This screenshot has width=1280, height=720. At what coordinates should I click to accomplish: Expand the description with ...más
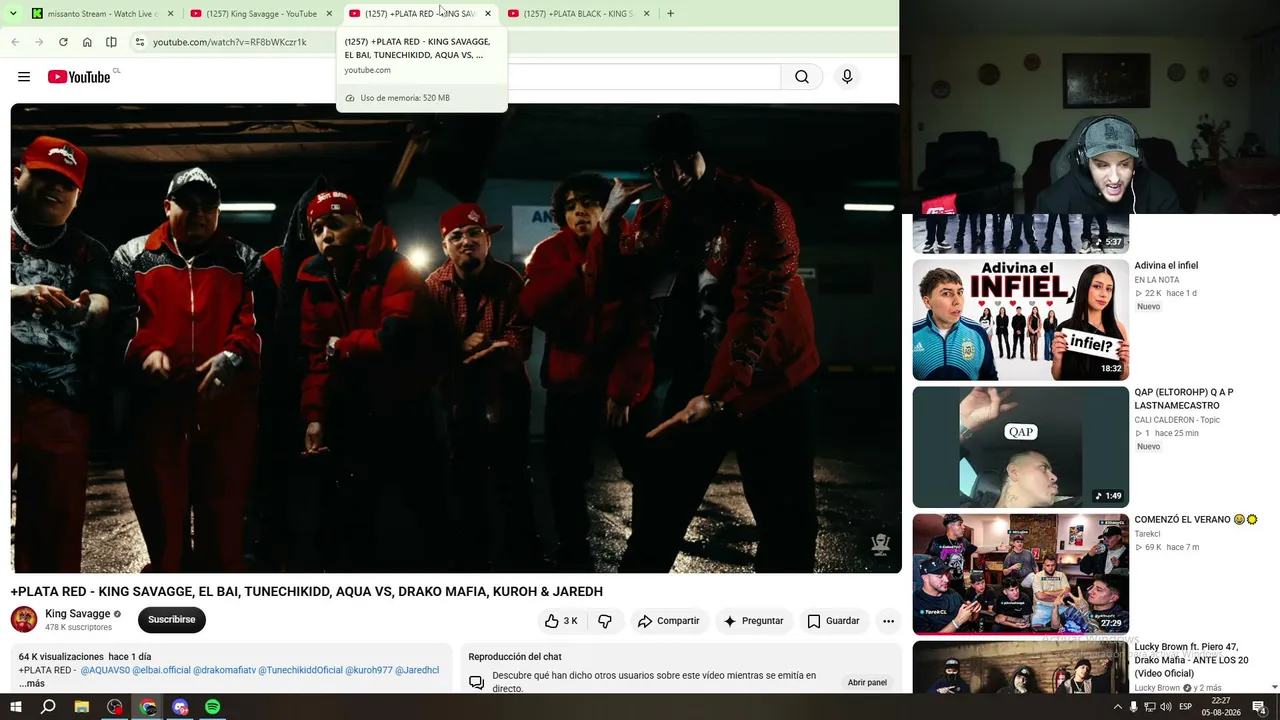(x=32, y=684)
